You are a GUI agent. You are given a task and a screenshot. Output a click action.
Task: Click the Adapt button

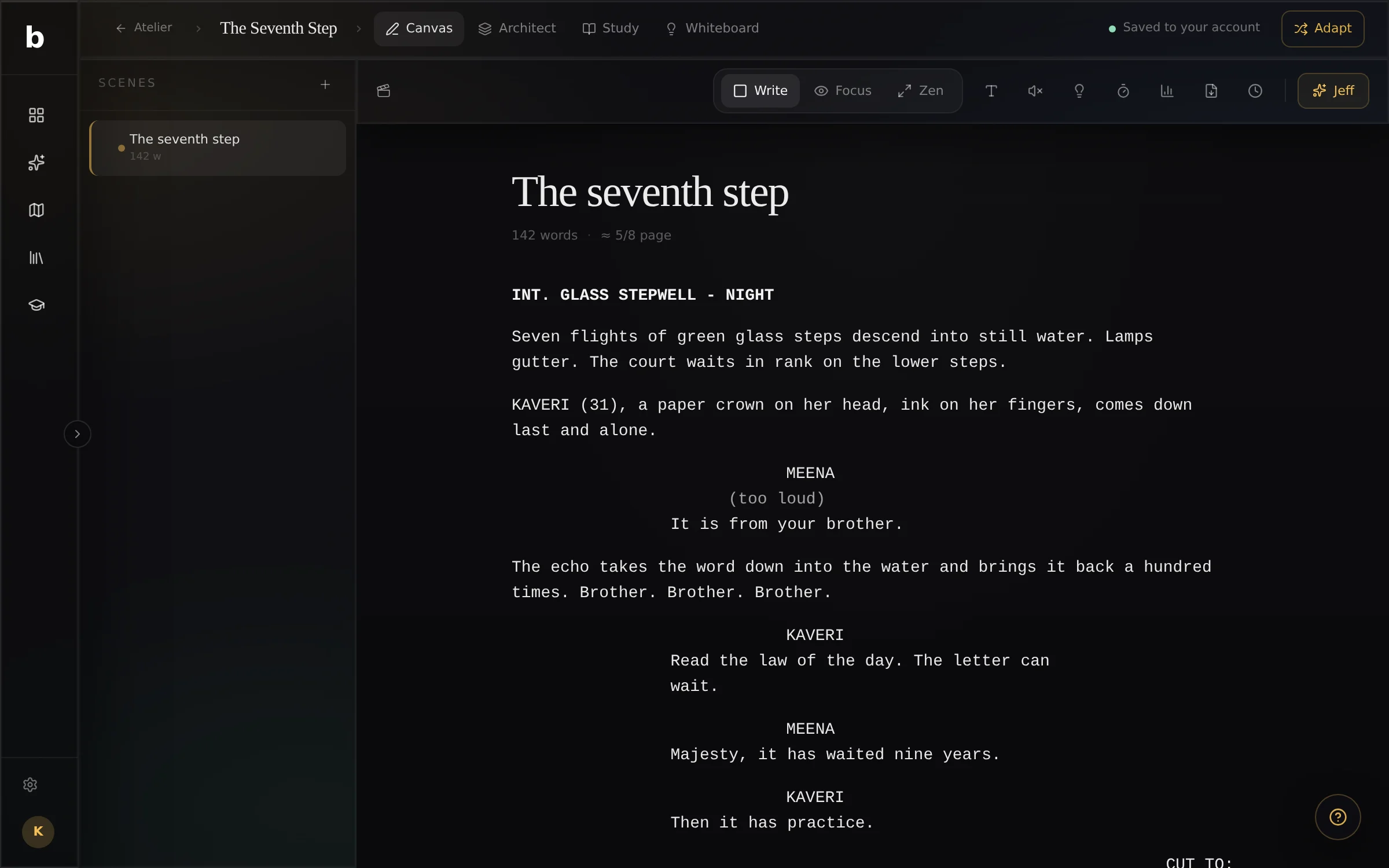(1322, 28)
